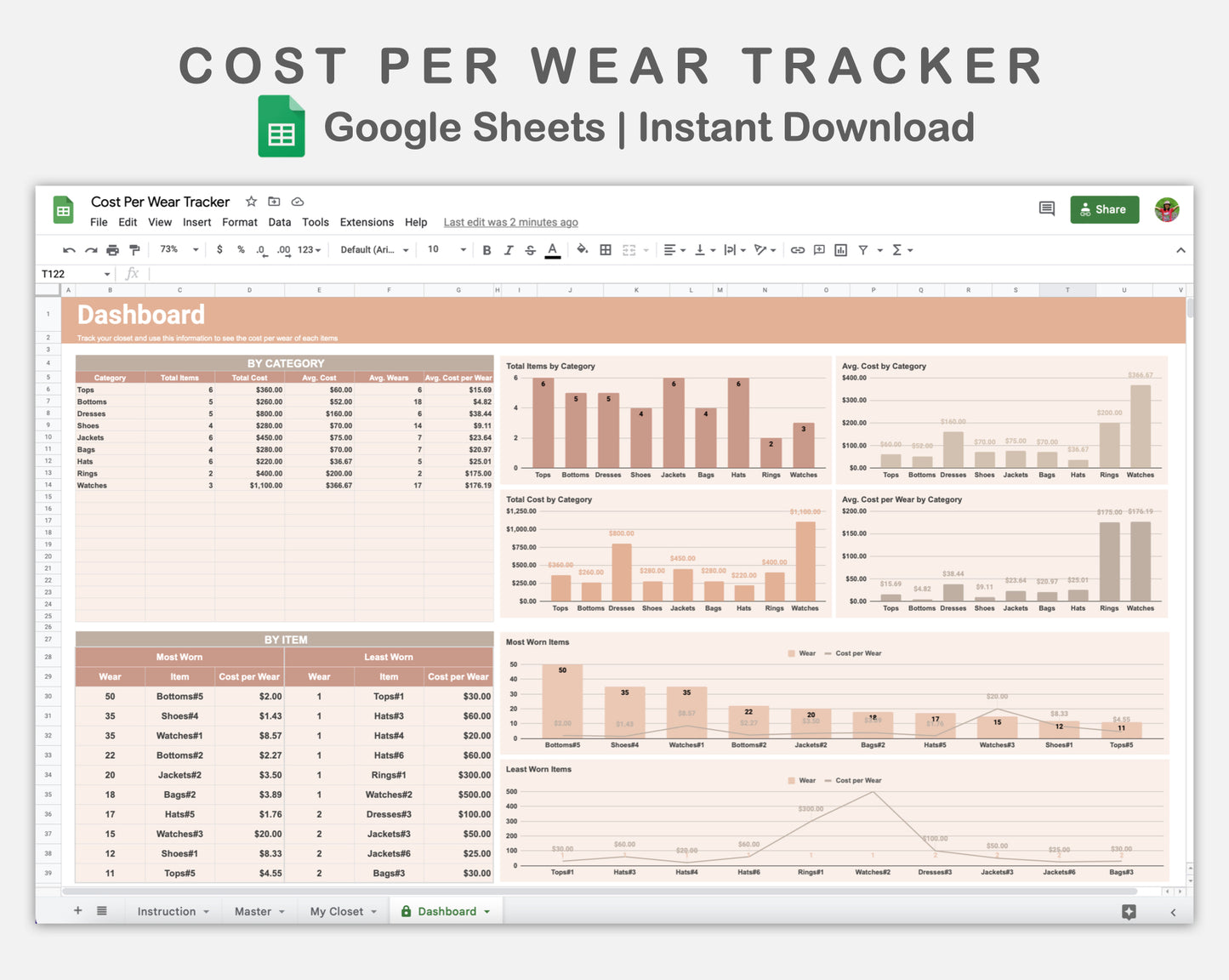
Task: Click the Last edit was 2 minutes ago link
Action: pos(510,222)
